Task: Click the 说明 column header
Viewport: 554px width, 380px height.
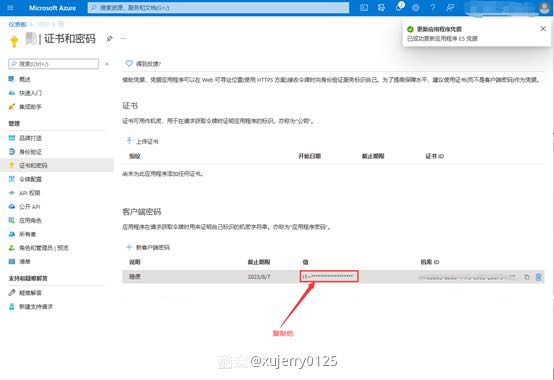Action: pos(135,262)
